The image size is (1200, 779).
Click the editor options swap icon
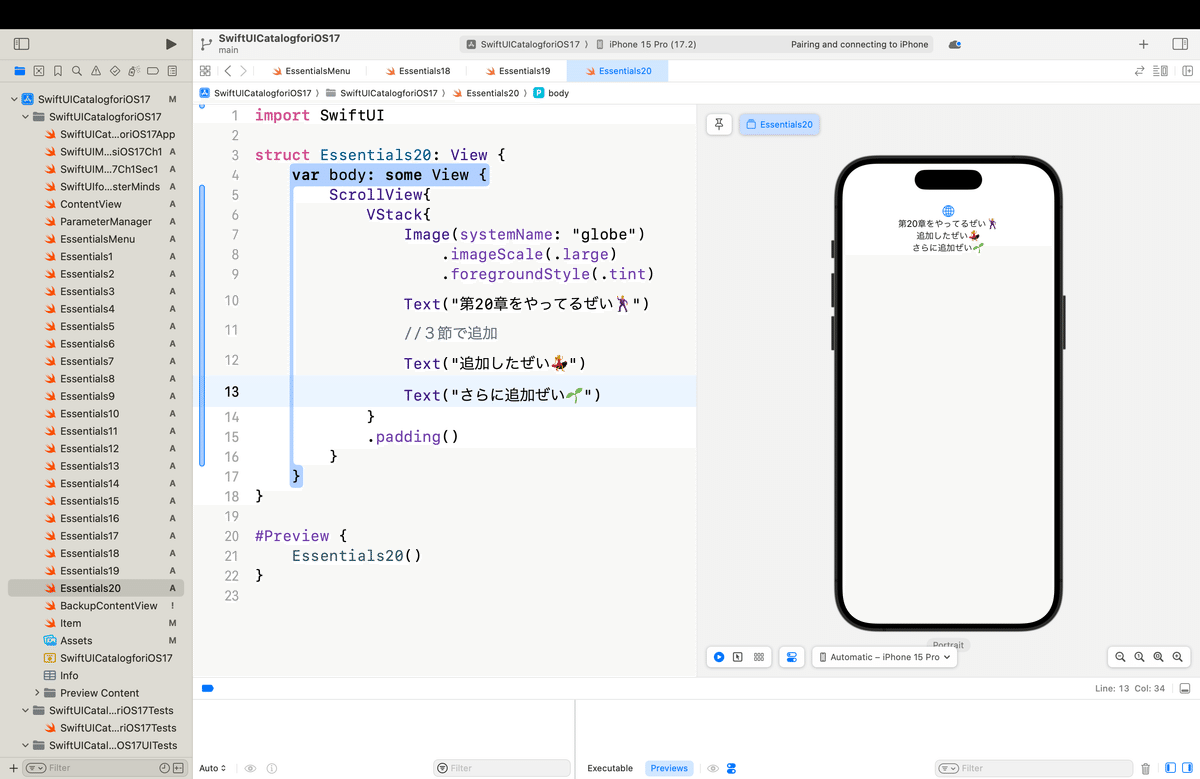(x=1139, y=71)
